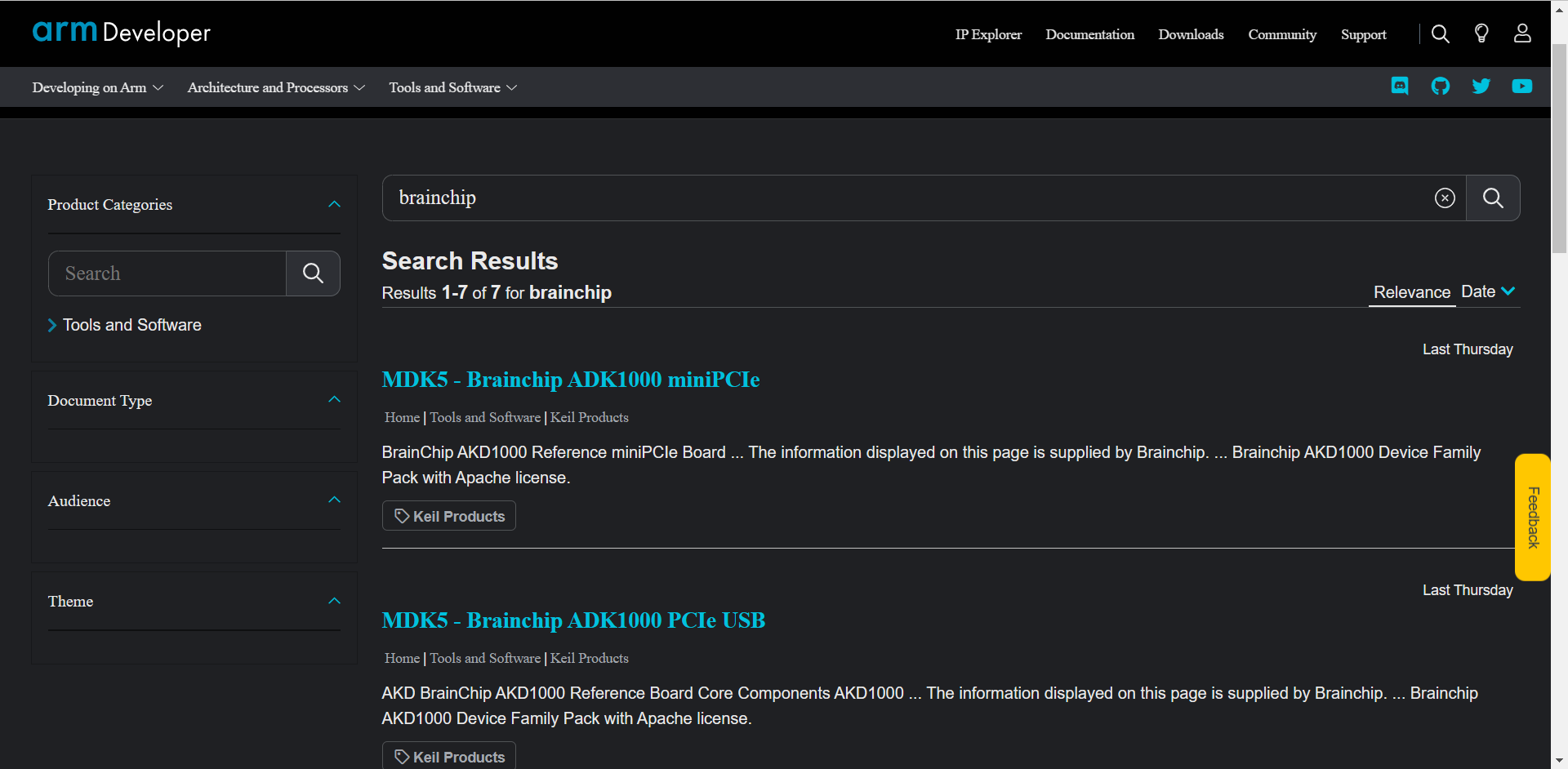The width and height of the screenshot is (1568, 769).
Task: Collapse the Theme panel
Action: 334,601
